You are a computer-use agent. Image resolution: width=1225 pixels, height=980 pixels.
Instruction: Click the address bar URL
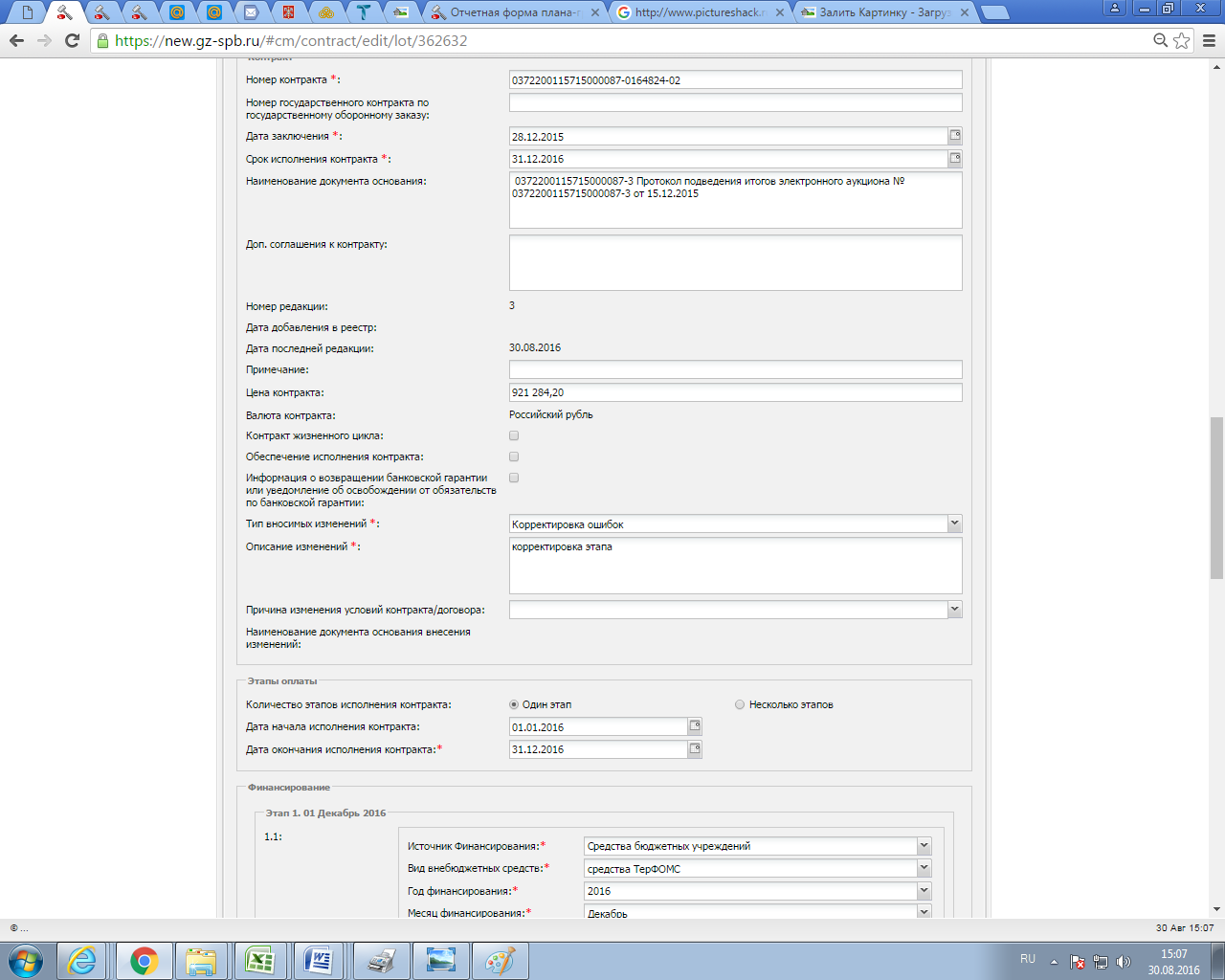tap(291, 40)
